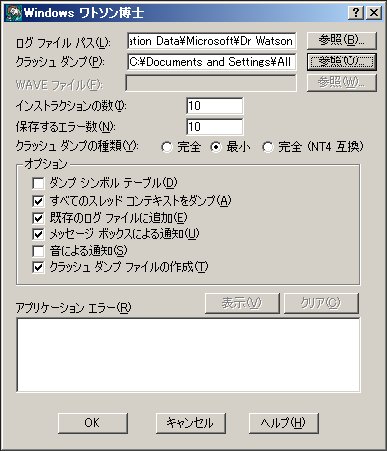Screen dimensions: 387x451
Task: Click the オプション group label
Action: point(46,164)
